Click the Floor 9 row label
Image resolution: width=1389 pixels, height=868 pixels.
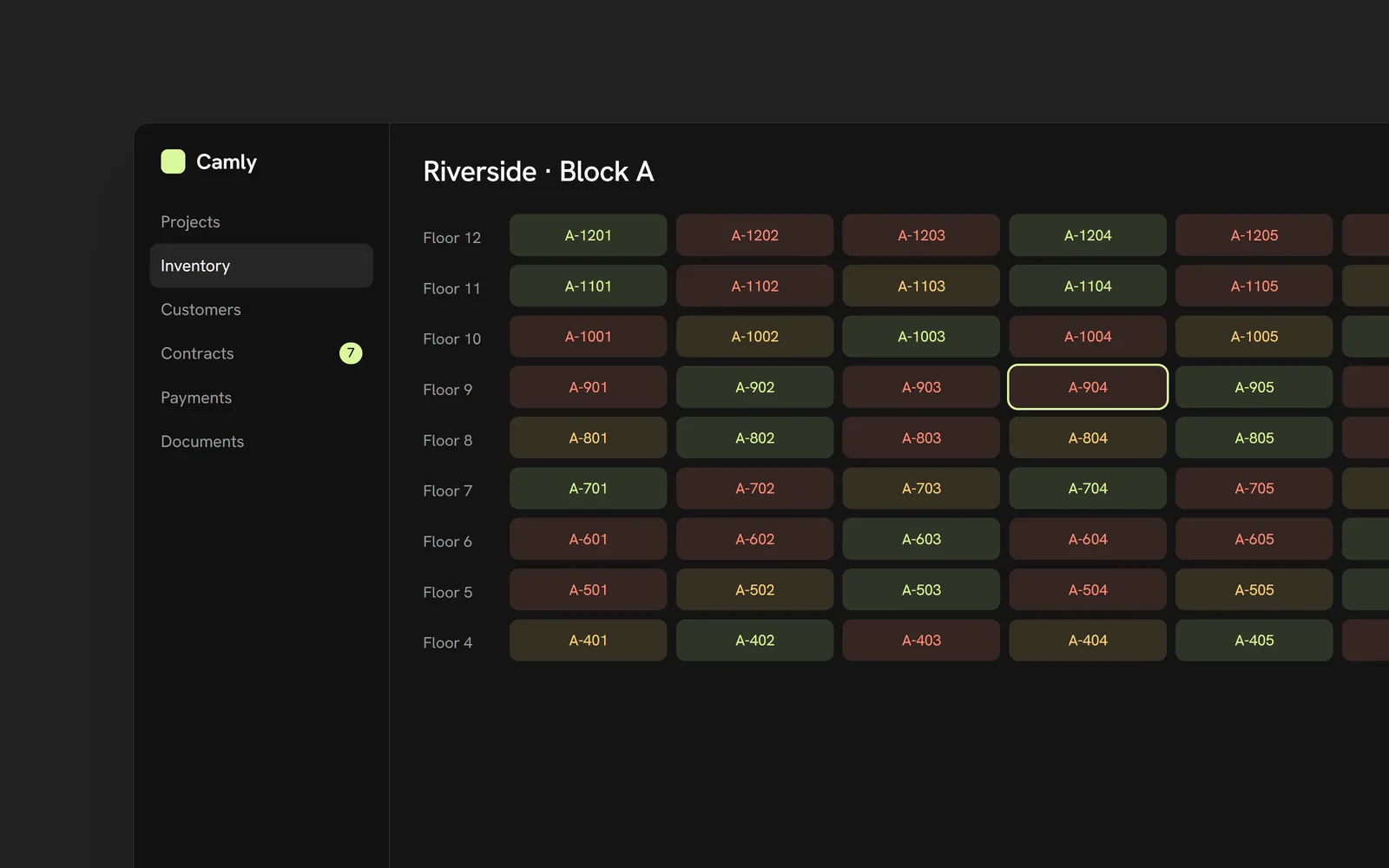[448, 390]
